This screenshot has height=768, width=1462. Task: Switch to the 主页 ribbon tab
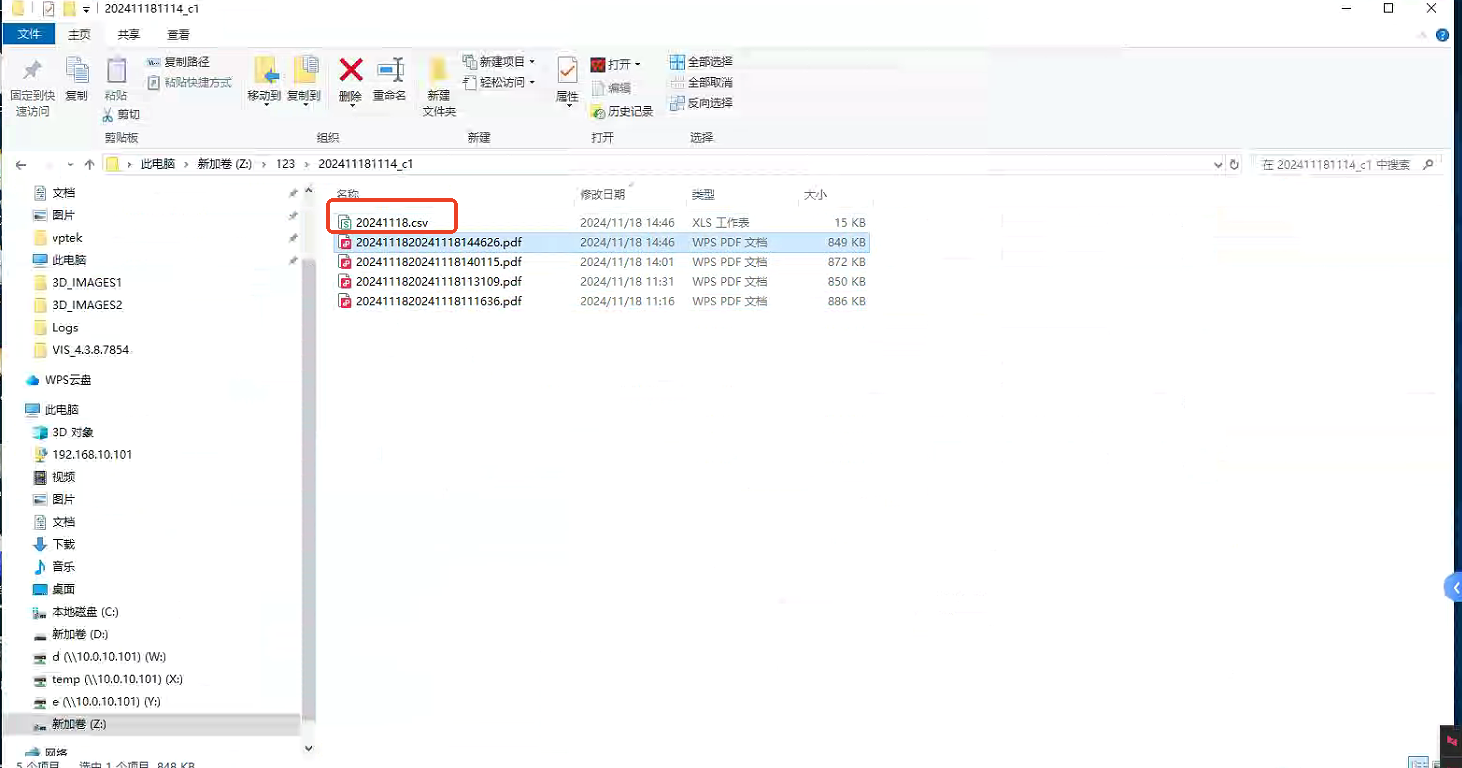79,34
